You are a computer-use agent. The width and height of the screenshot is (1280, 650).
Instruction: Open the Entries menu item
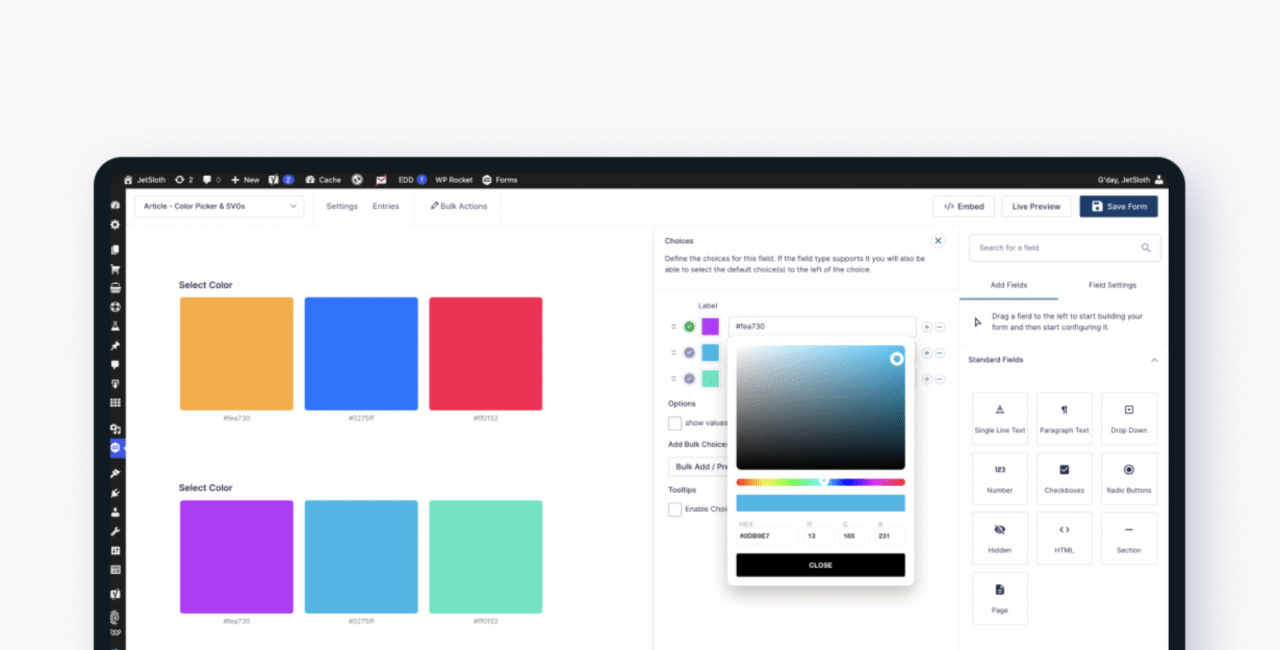tap(385, 206)
